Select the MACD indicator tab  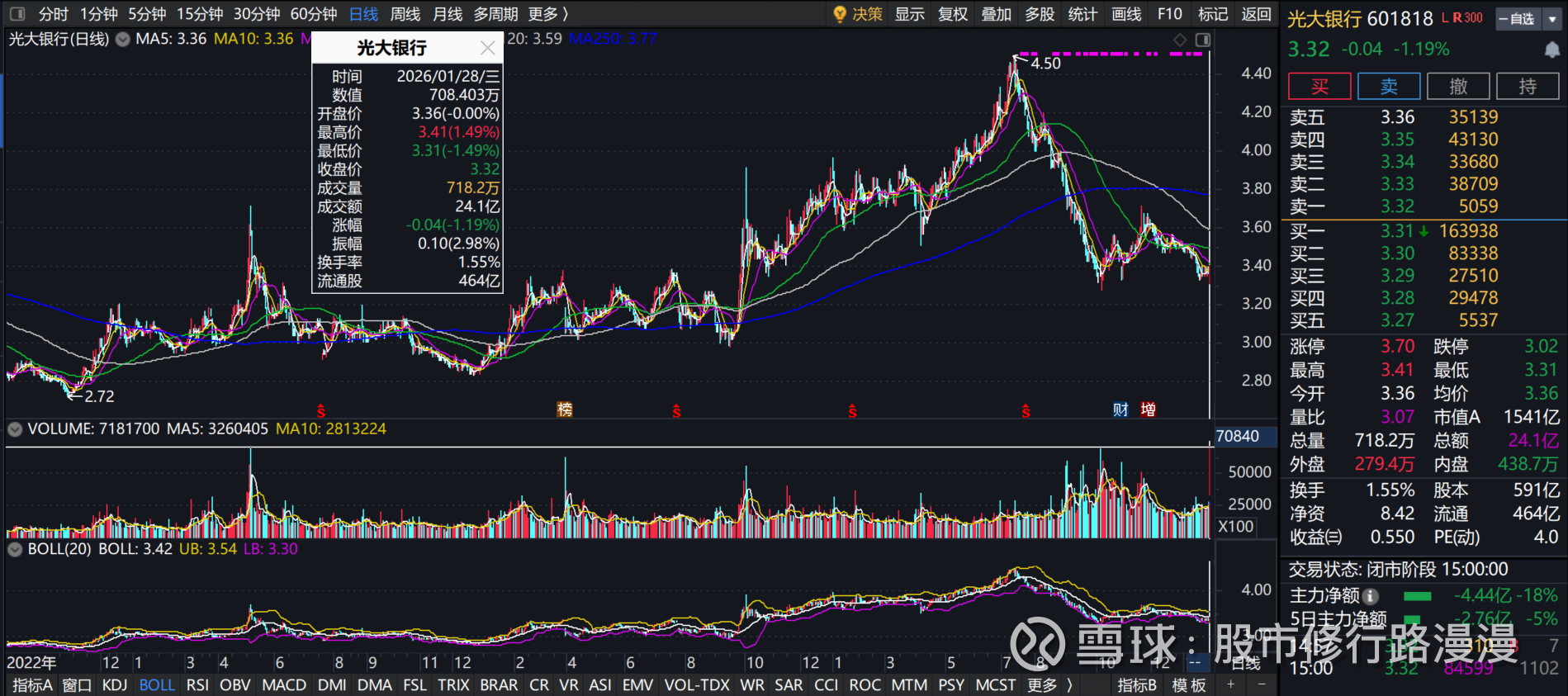tap(283, 684)
